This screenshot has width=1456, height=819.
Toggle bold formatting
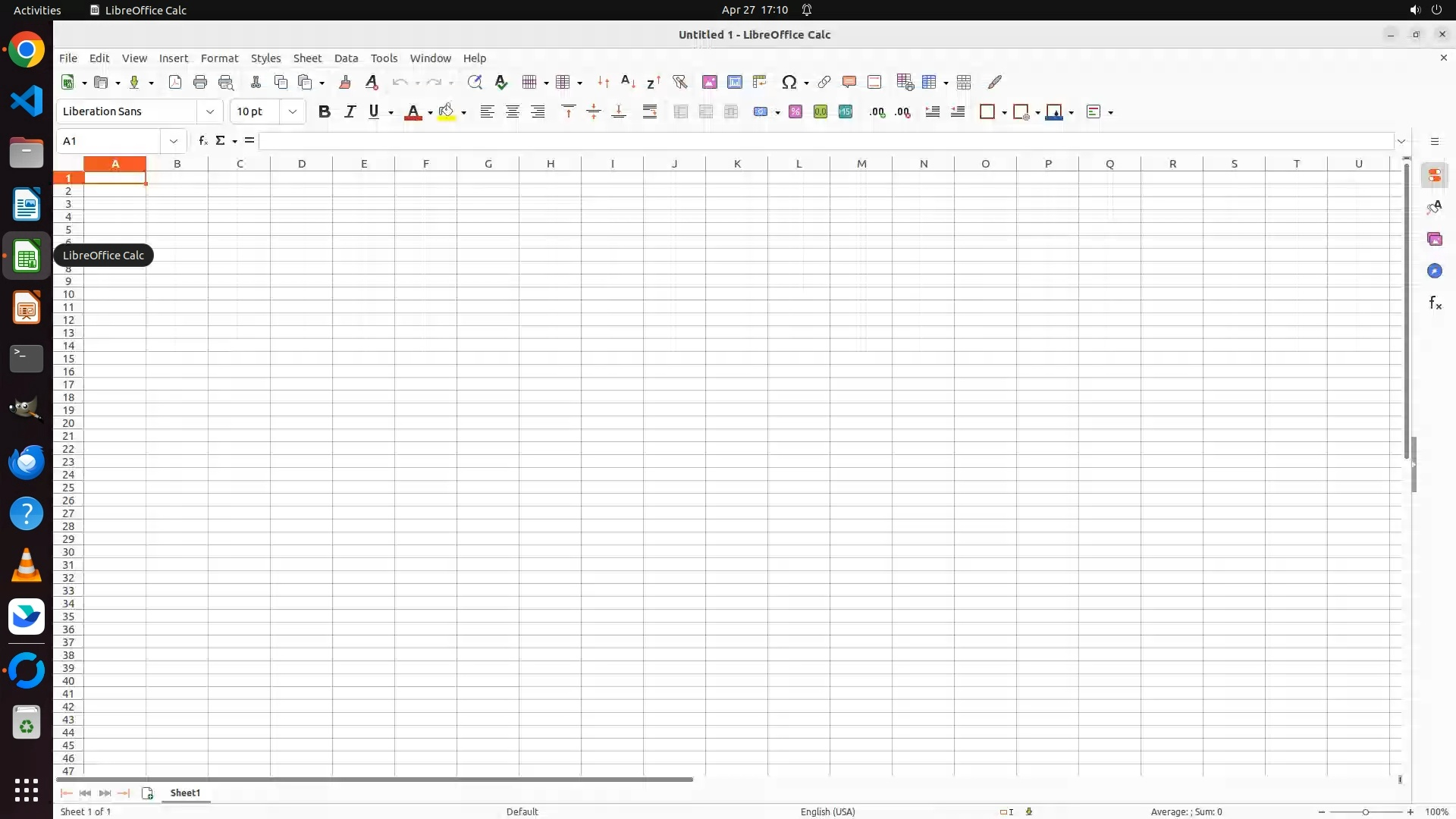pyautogui.click(x=325, y=111)
